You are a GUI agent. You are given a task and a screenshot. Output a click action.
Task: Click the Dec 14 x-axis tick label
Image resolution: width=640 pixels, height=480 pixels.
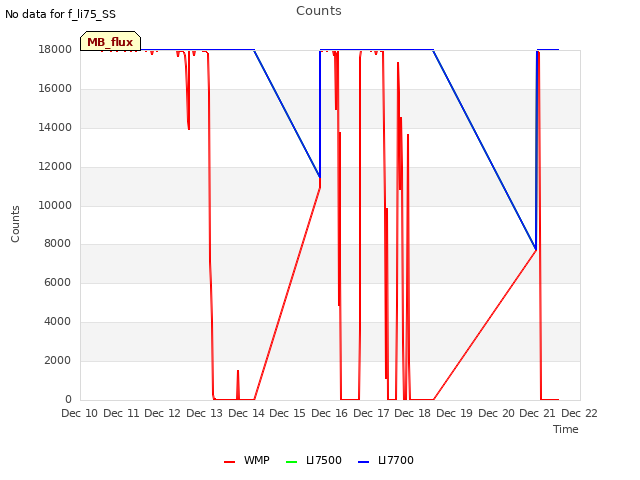coord(246,413)
